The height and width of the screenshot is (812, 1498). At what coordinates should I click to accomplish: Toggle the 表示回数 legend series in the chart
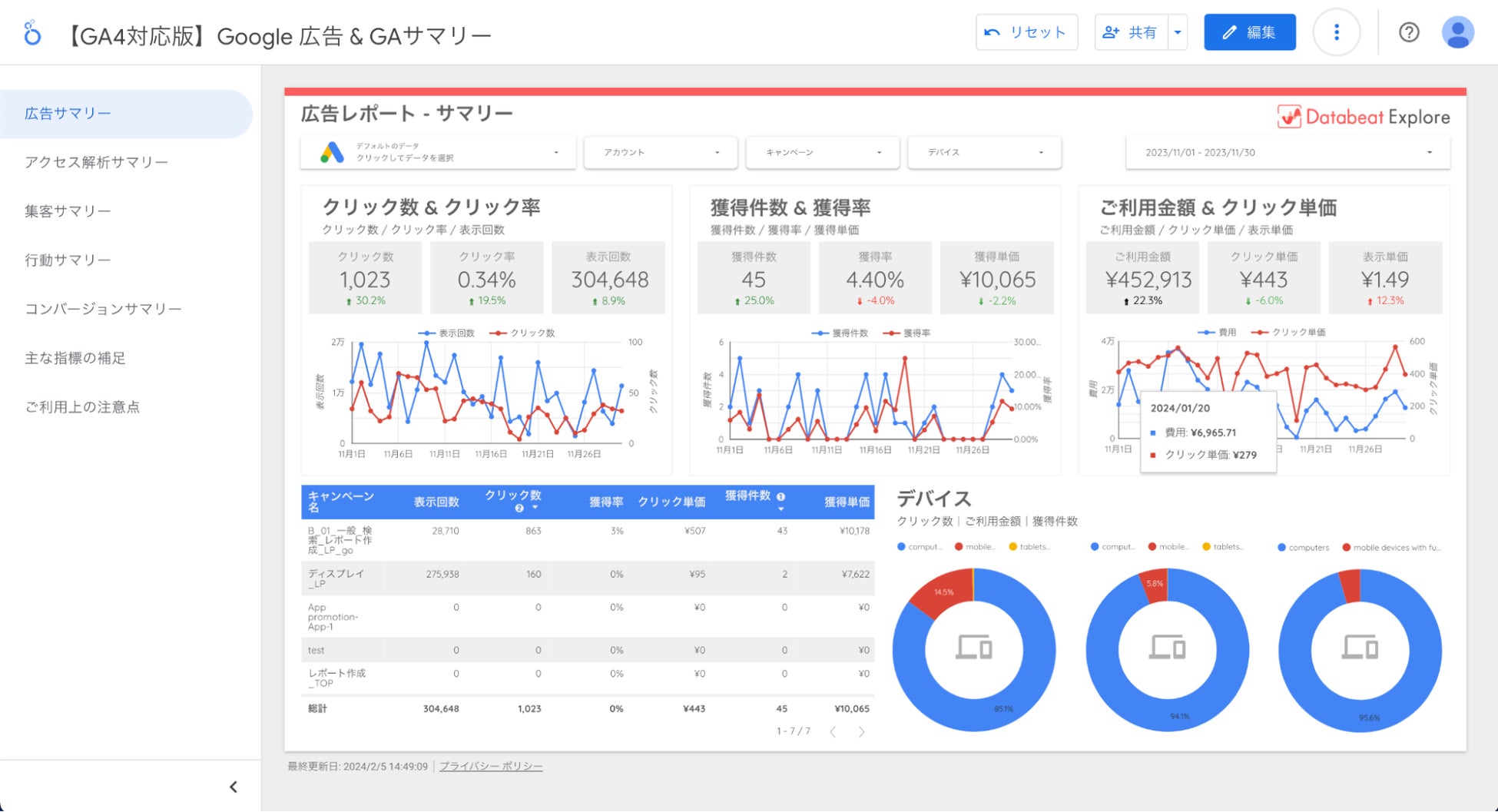point(447,333)
